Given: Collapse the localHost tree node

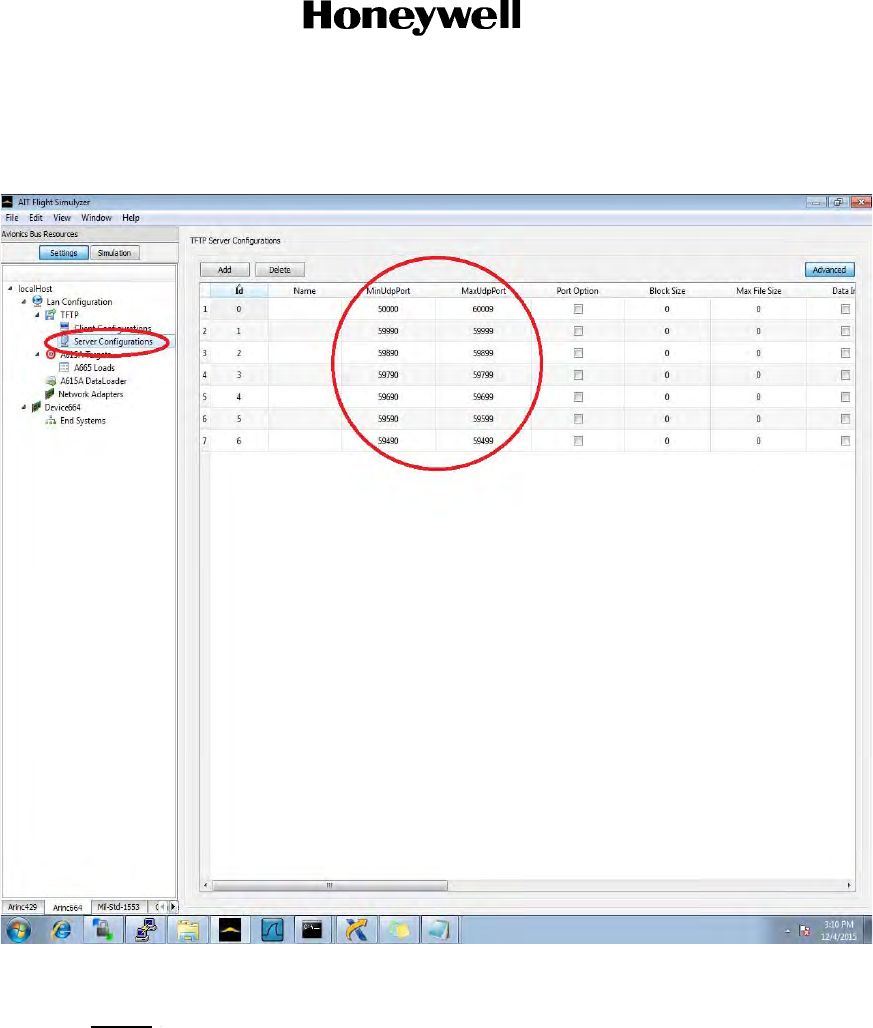Looking at the screenshot, I should tap(10, 288).
